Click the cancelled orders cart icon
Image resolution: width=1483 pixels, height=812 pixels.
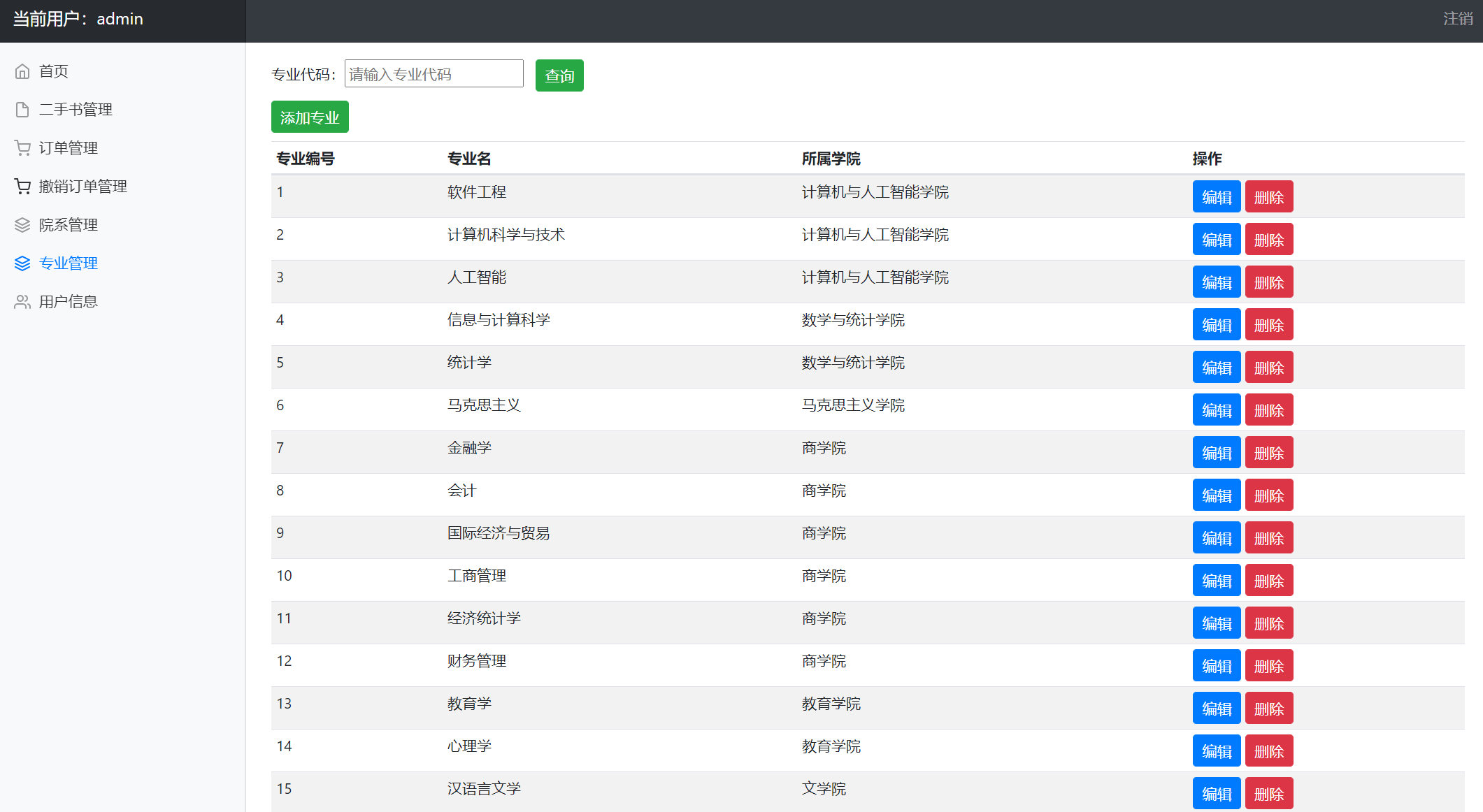pos(22,187)
